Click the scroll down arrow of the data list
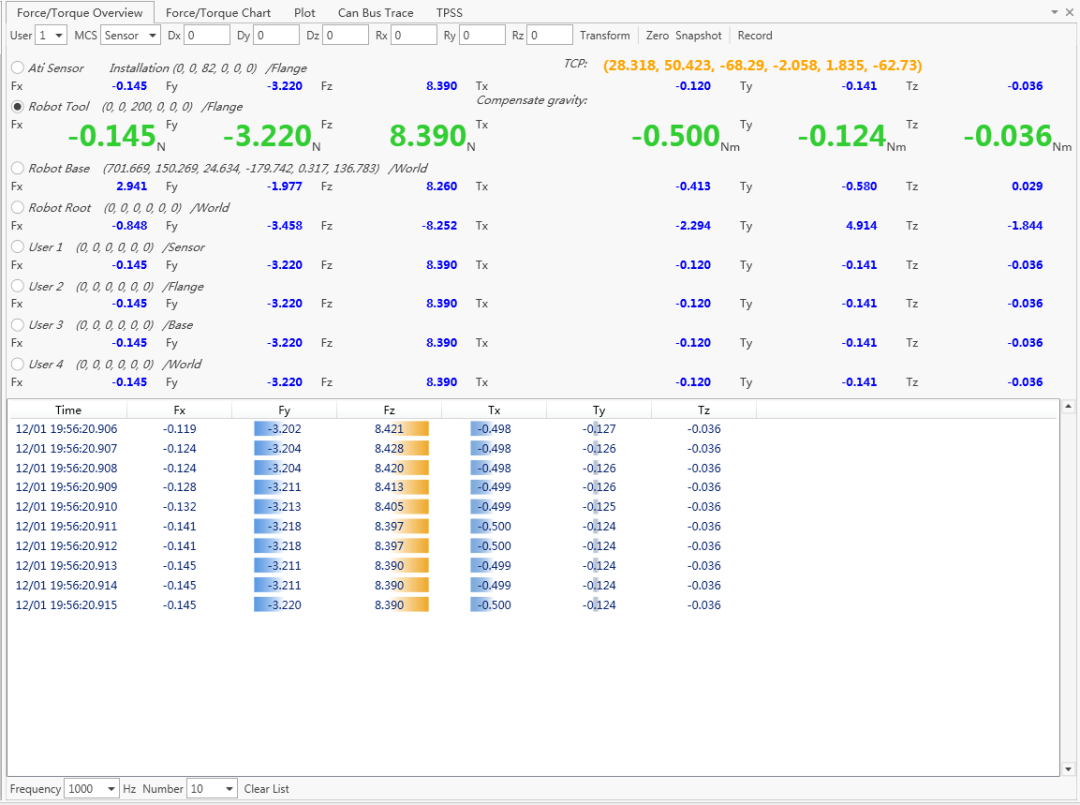 point(1067,768)
